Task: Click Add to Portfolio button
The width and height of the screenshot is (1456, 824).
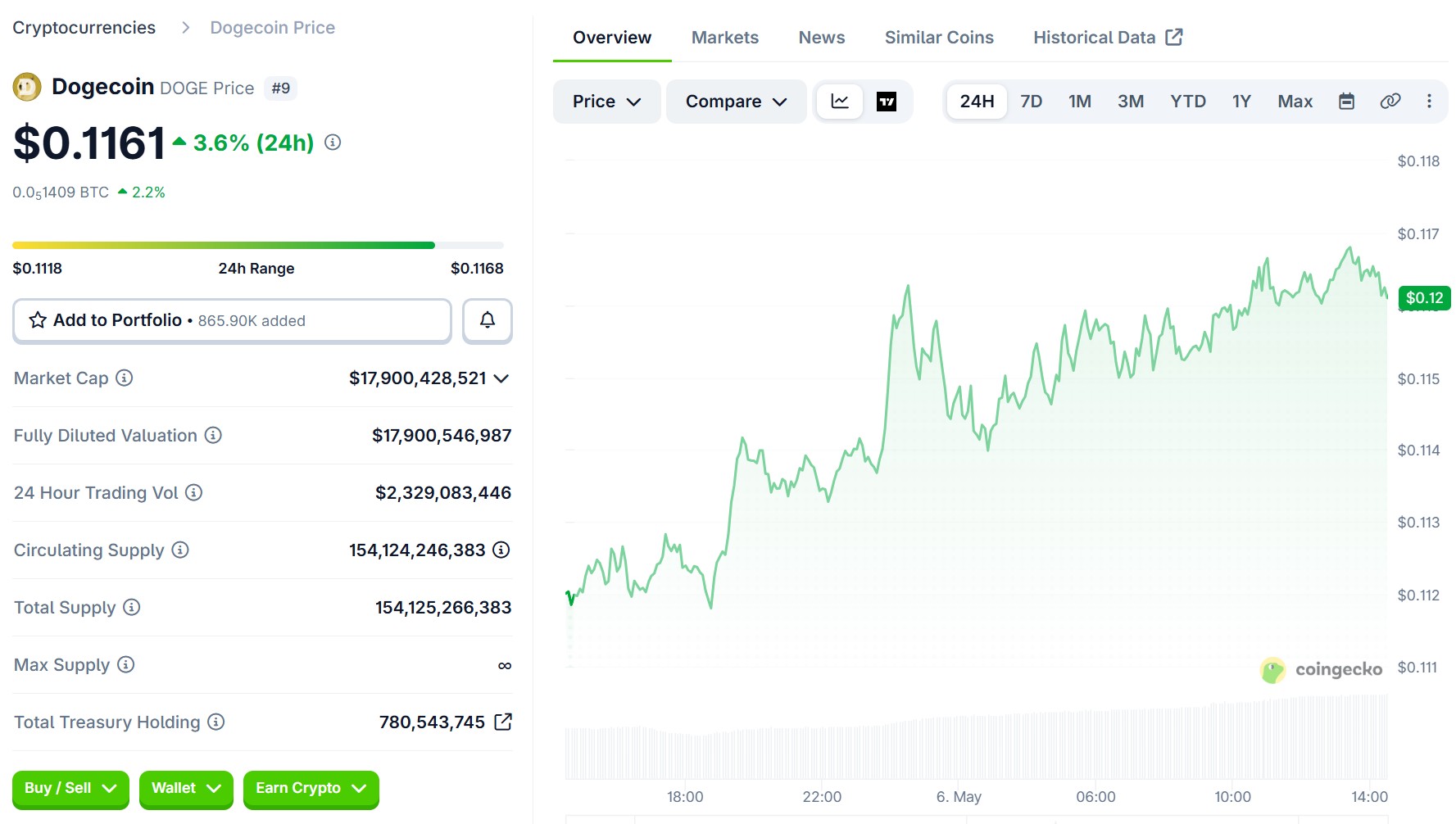Action: [x=232, y=320]
